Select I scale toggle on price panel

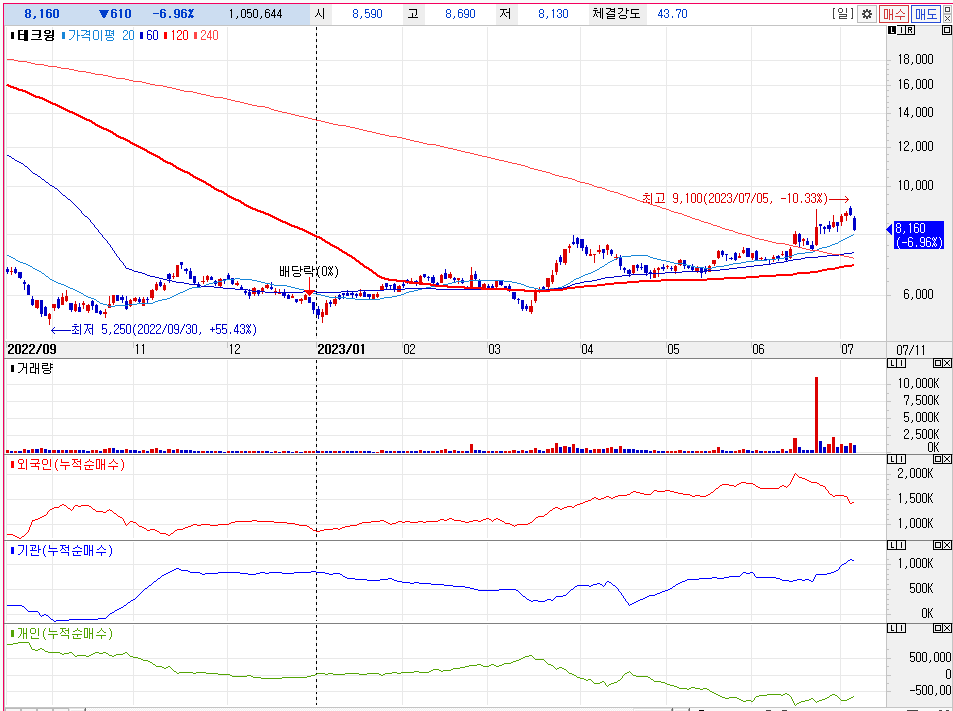point(901,30)
